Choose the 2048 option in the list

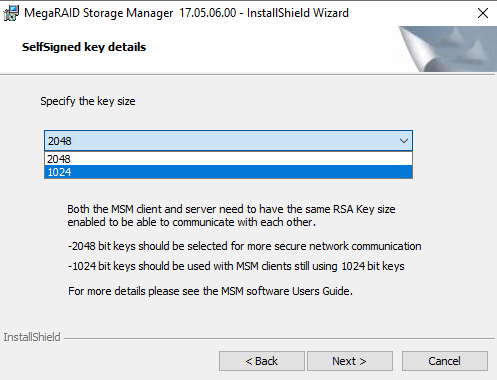[228, 159]
